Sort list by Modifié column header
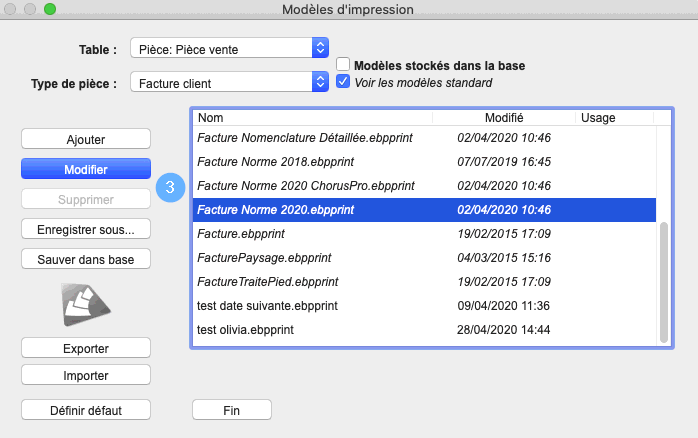The image size is (698, 438). [504, 118]
